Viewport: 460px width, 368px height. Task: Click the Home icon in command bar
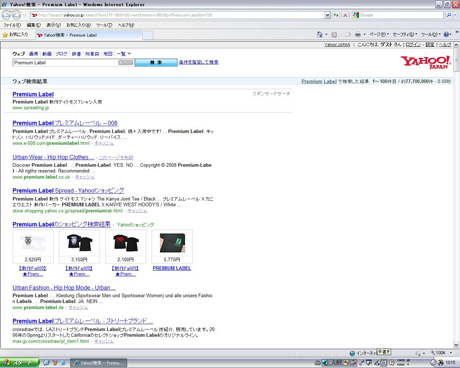(320, 34)
